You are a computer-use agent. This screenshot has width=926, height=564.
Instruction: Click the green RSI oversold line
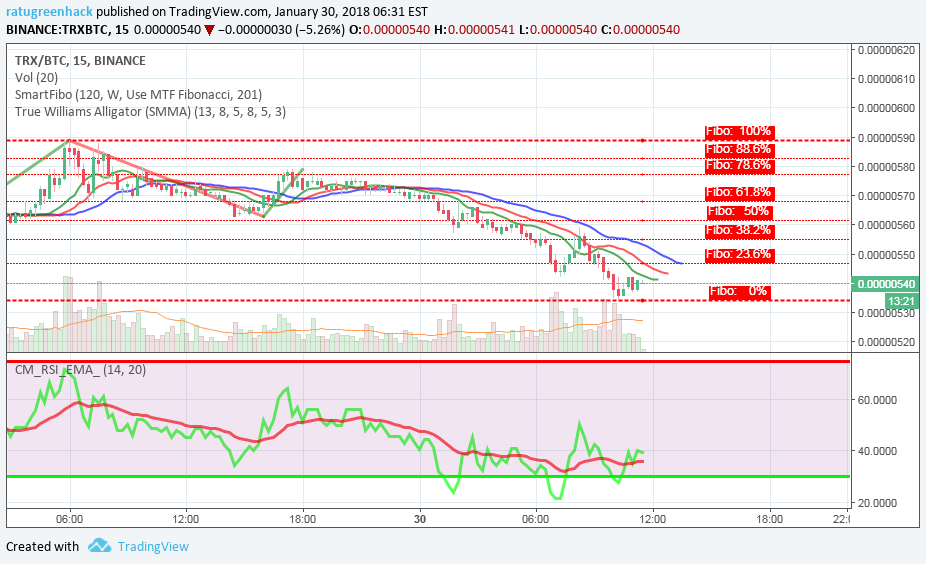click(428, 476)
